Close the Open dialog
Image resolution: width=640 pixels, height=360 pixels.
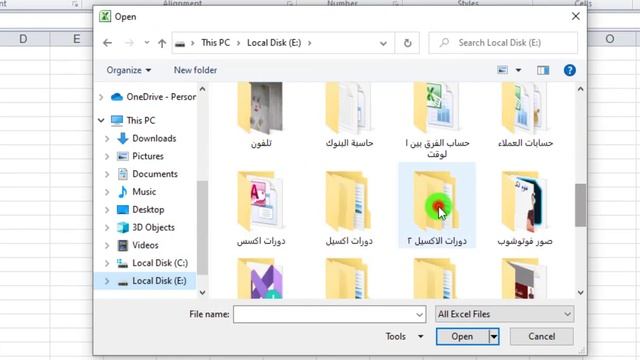[x=576, y=16]
